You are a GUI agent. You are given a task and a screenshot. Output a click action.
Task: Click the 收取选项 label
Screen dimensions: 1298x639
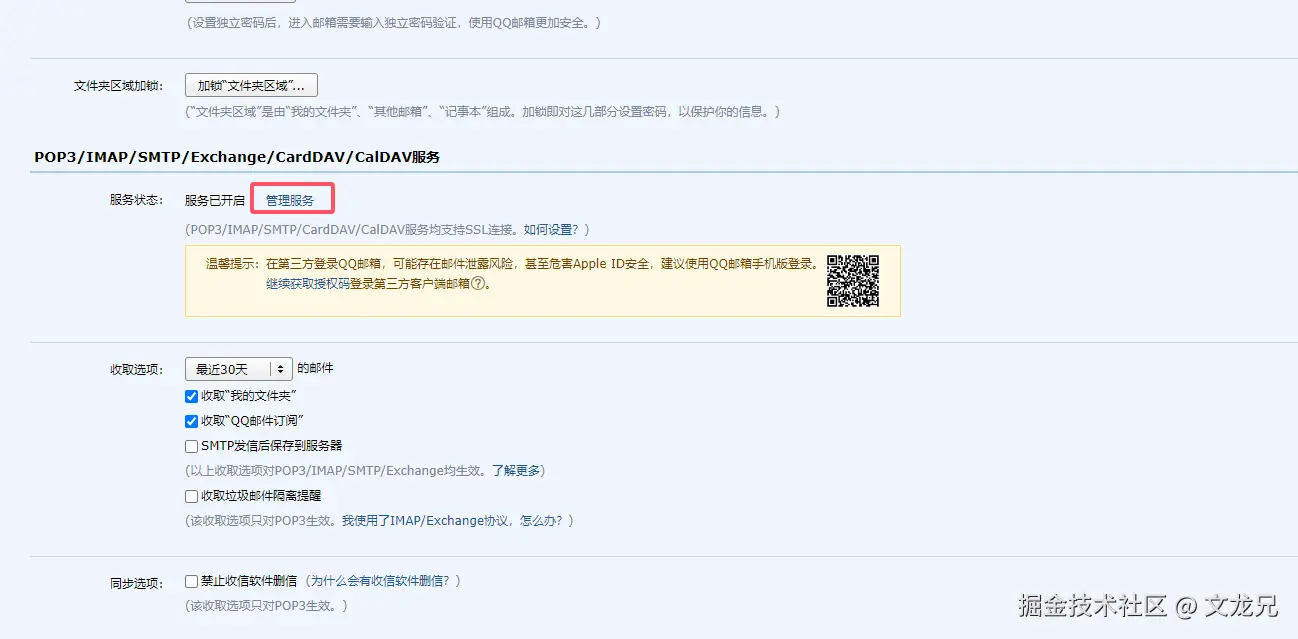(x=136, y=370)
